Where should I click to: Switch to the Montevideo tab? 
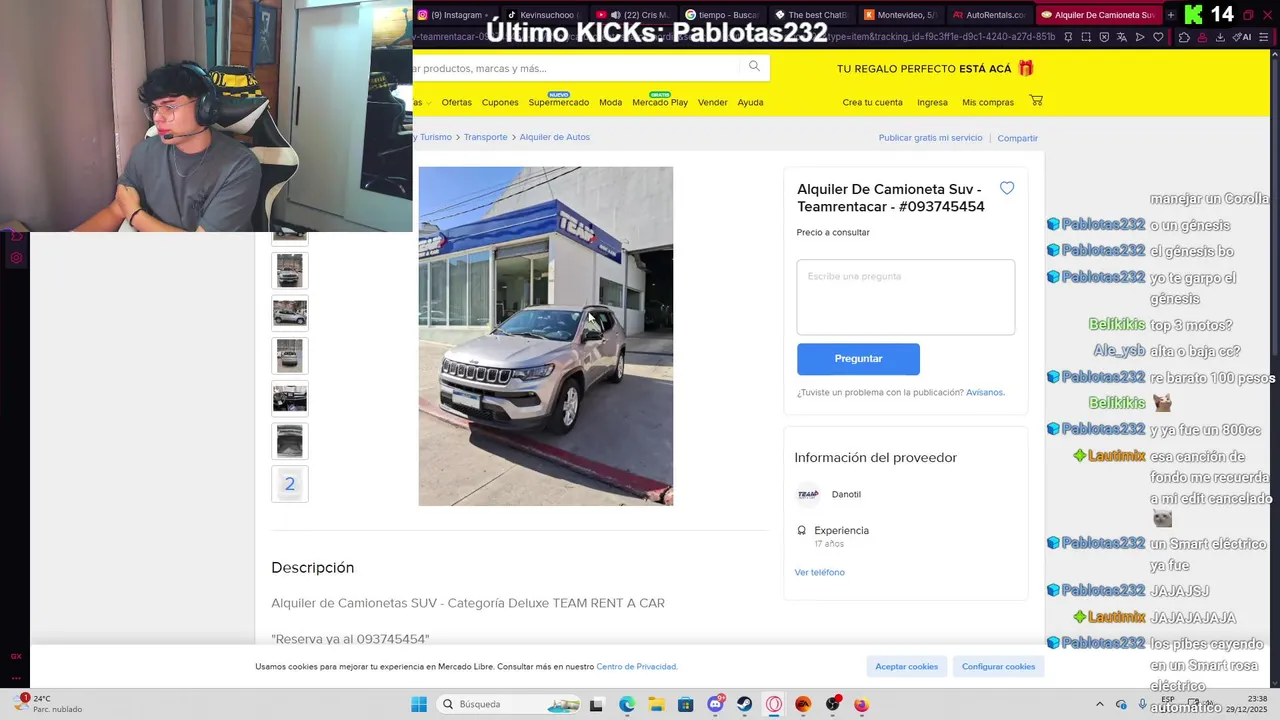(x=900, y=15)
